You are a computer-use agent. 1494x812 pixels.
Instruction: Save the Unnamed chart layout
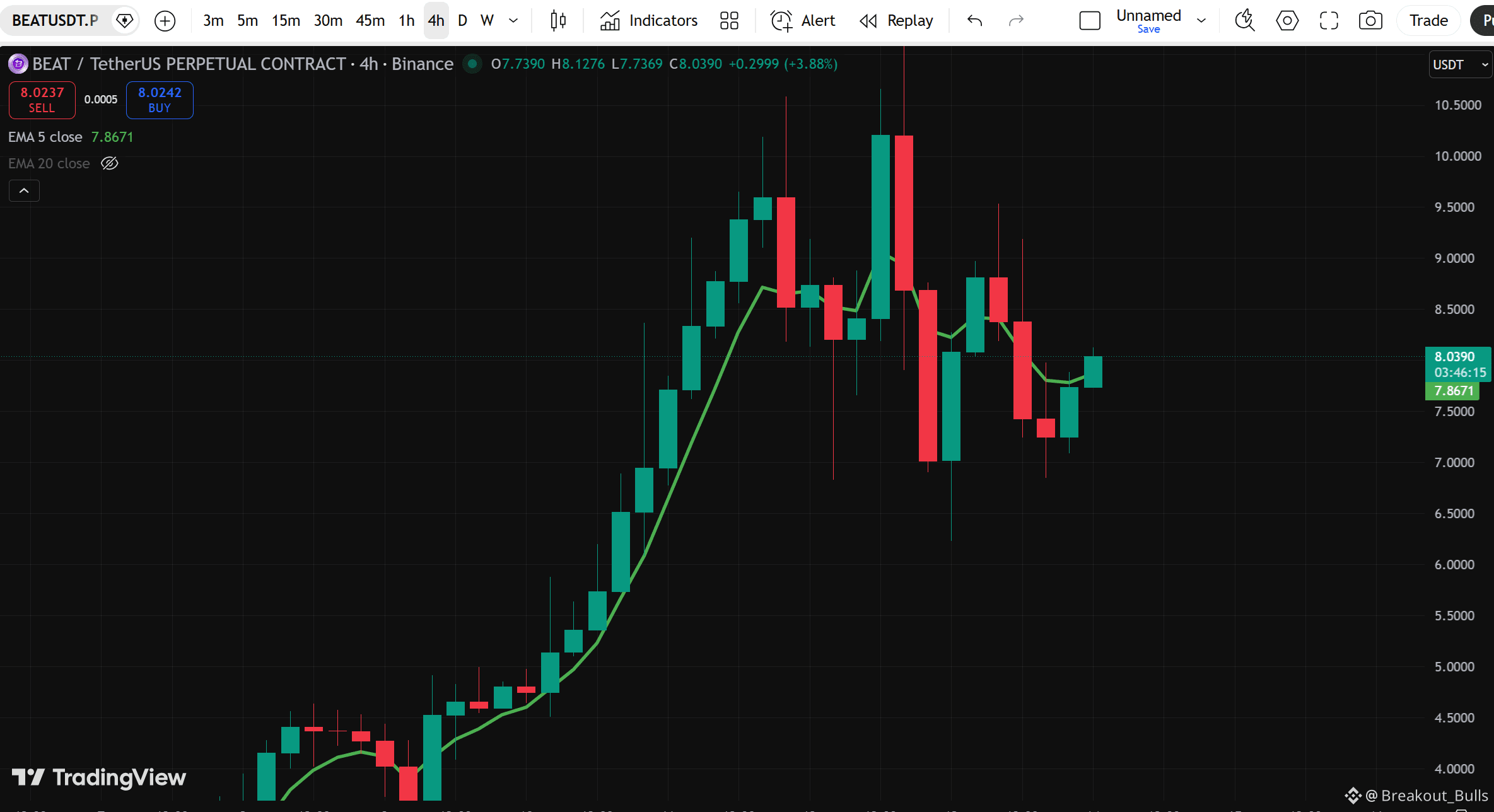point(1148,30)
